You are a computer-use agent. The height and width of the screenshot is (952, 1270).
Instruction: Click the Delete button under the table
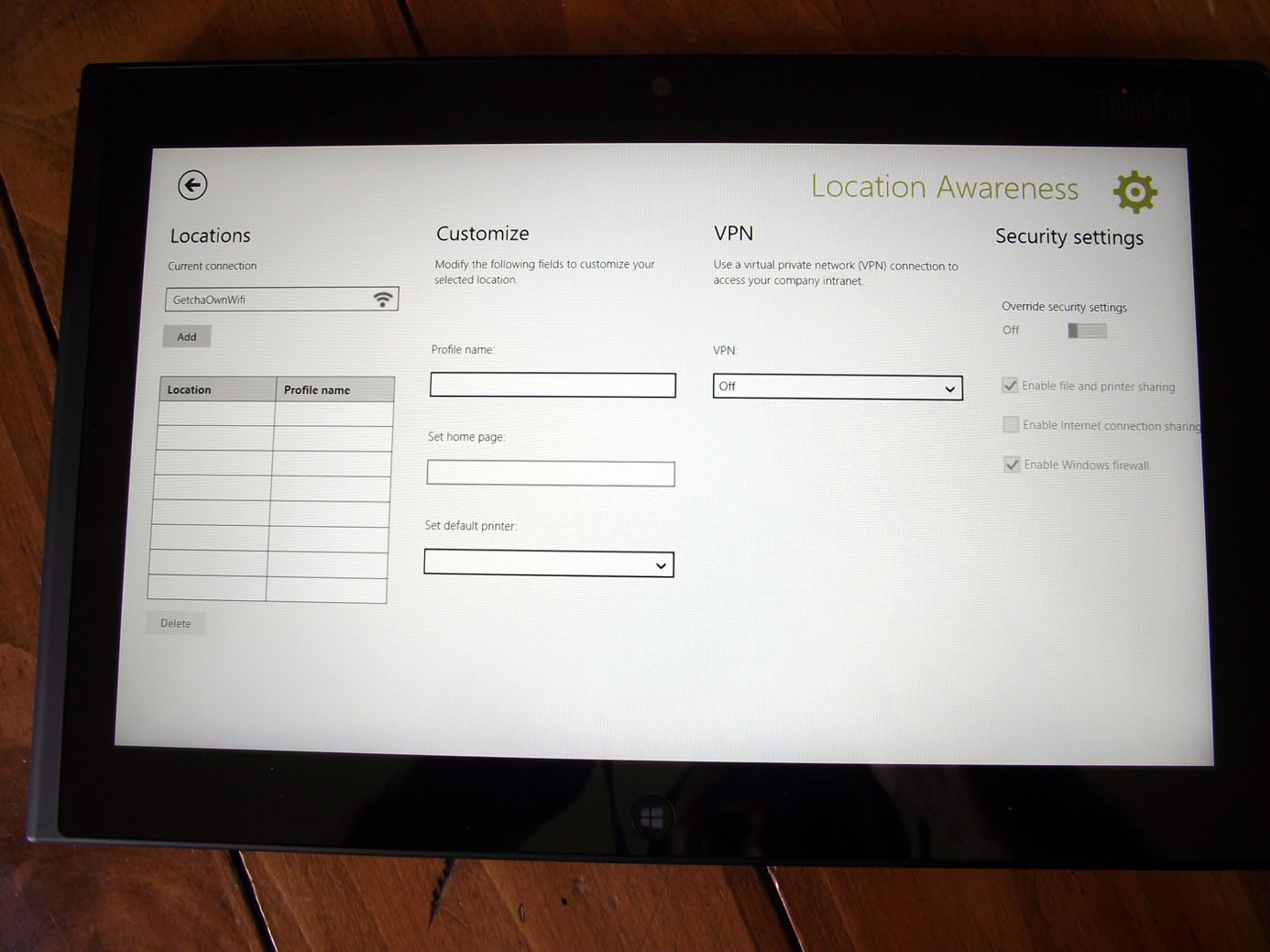(176, 623)
